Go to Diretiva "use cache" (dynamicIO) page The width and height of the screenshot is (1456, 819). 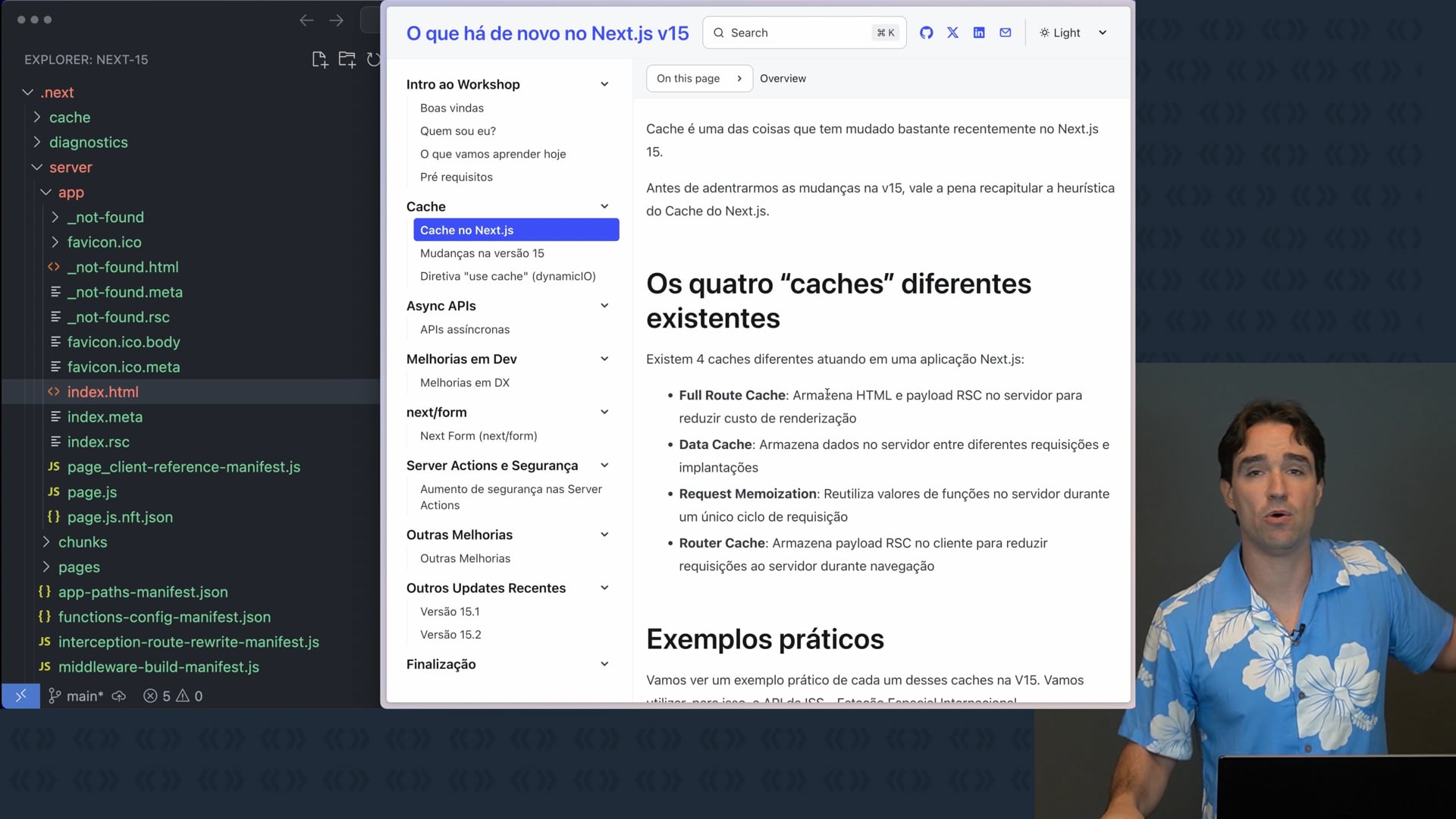[x=508, y=276]
